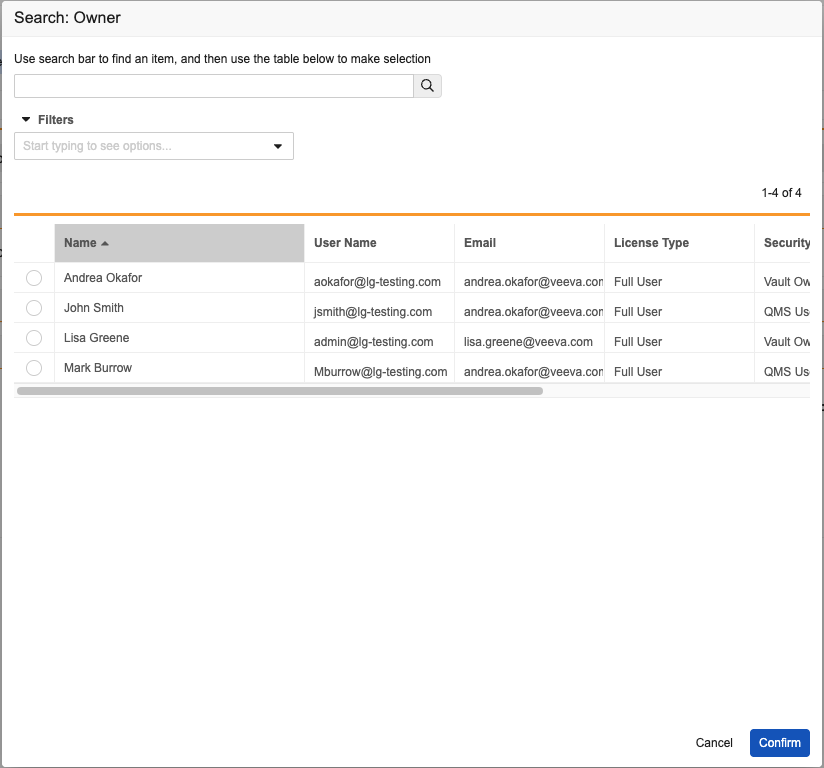Select the John Smith radio button

coord(34,308)
